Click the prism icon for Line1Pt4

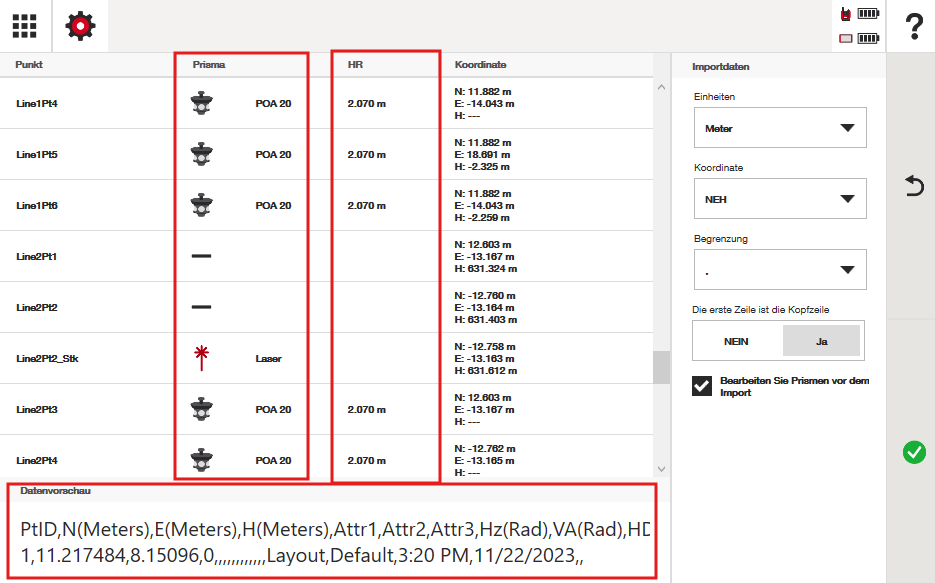tap(202, 103)
